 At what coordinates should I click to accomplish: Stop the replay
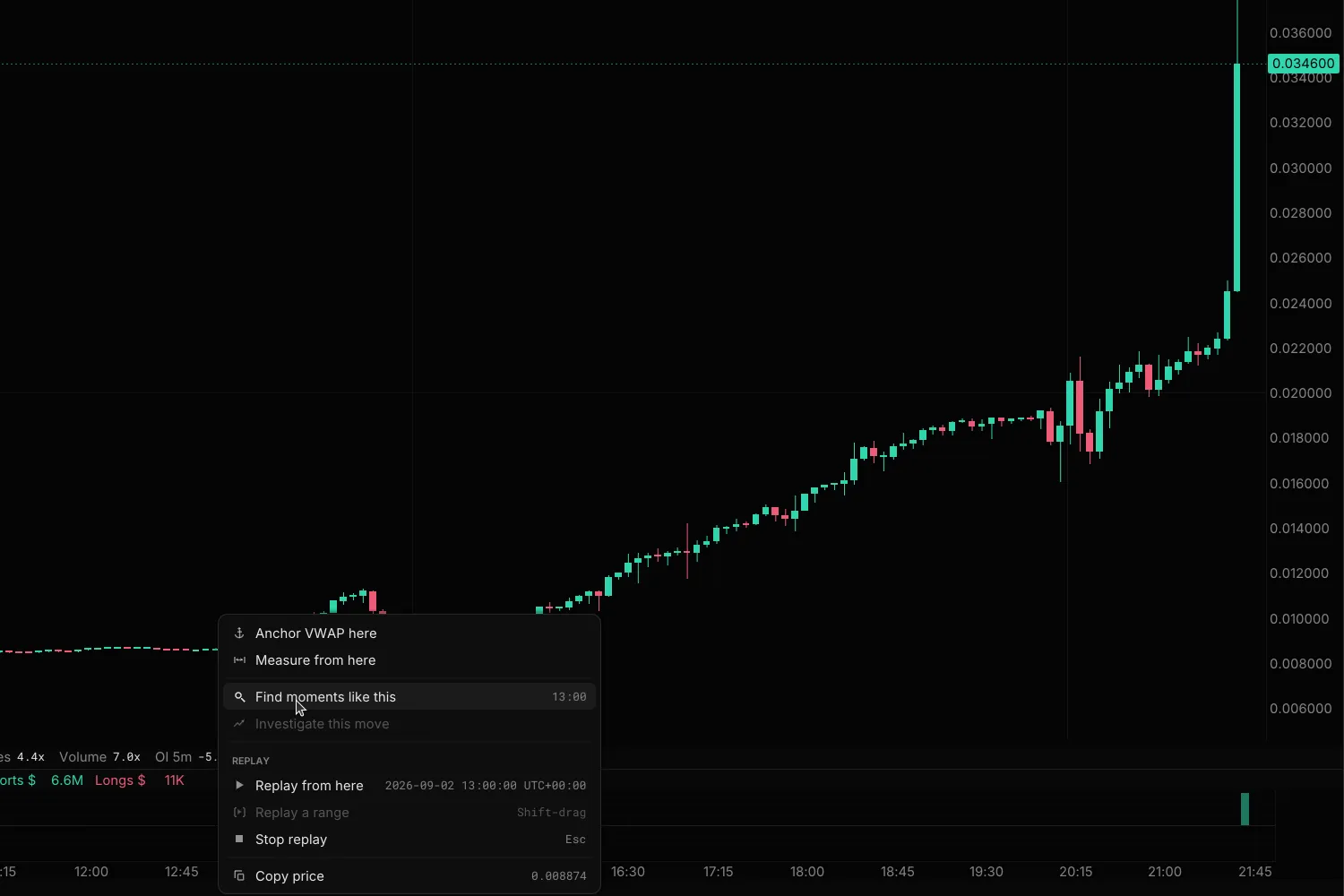click(409, 840)
